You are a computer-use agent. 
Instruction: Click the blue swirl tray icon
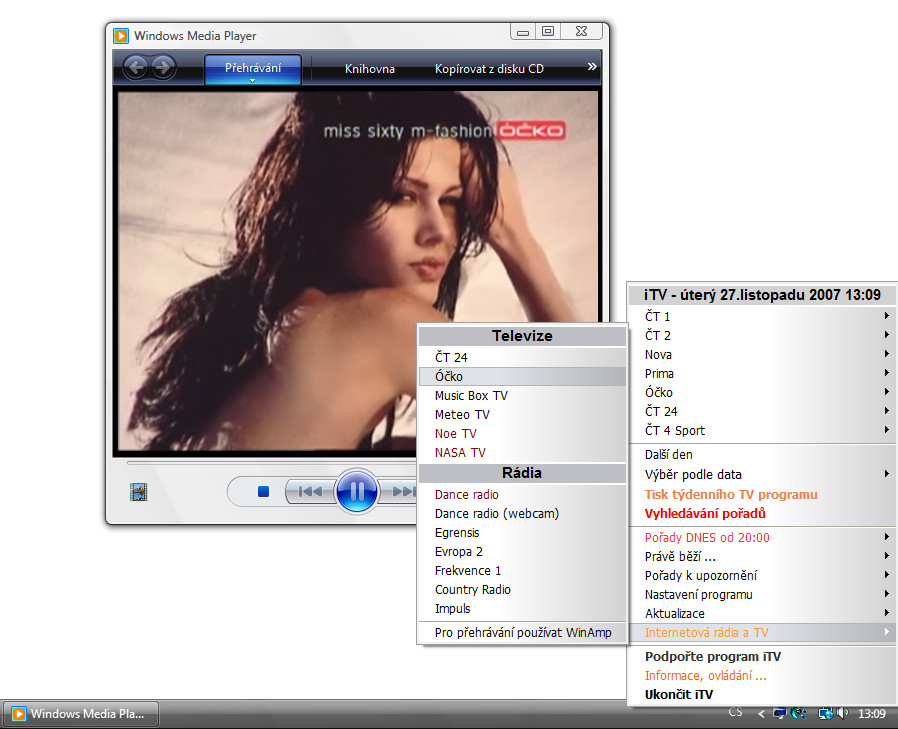(x=798, y=714)
